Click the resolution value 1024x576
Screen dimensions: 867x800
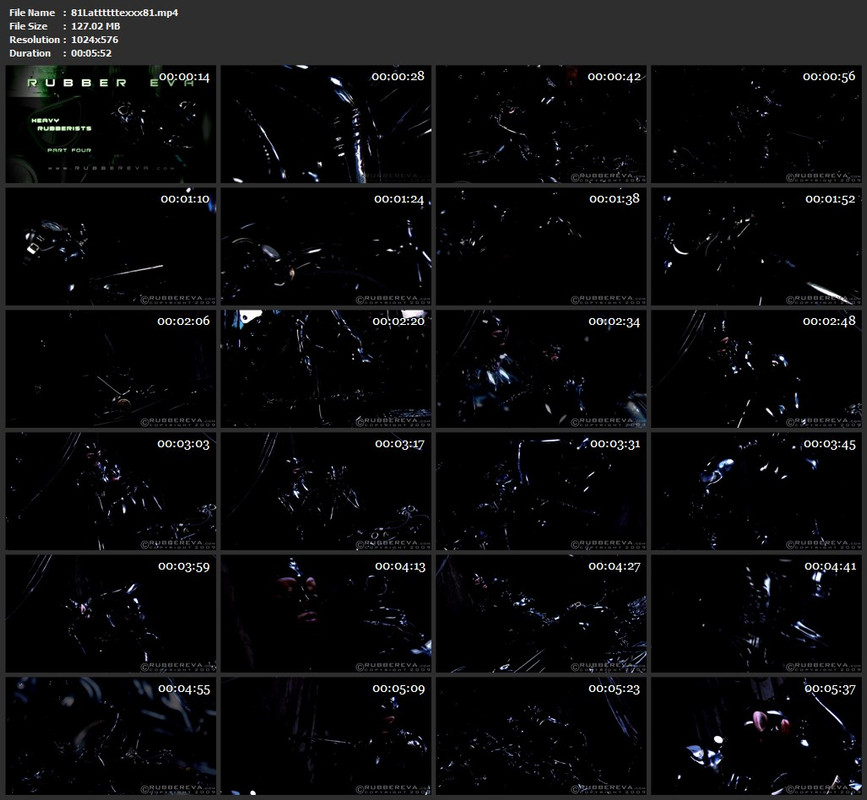95,40
